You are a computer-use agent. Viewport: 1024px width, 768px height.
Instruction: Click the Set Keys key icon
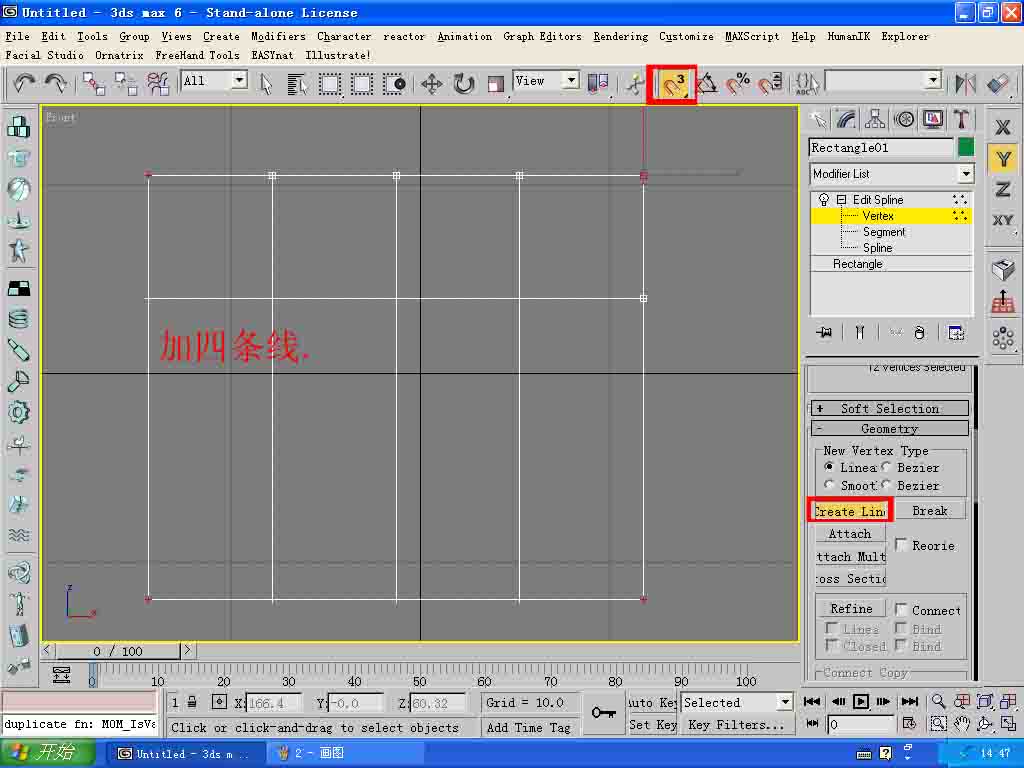tap(603, 712)
